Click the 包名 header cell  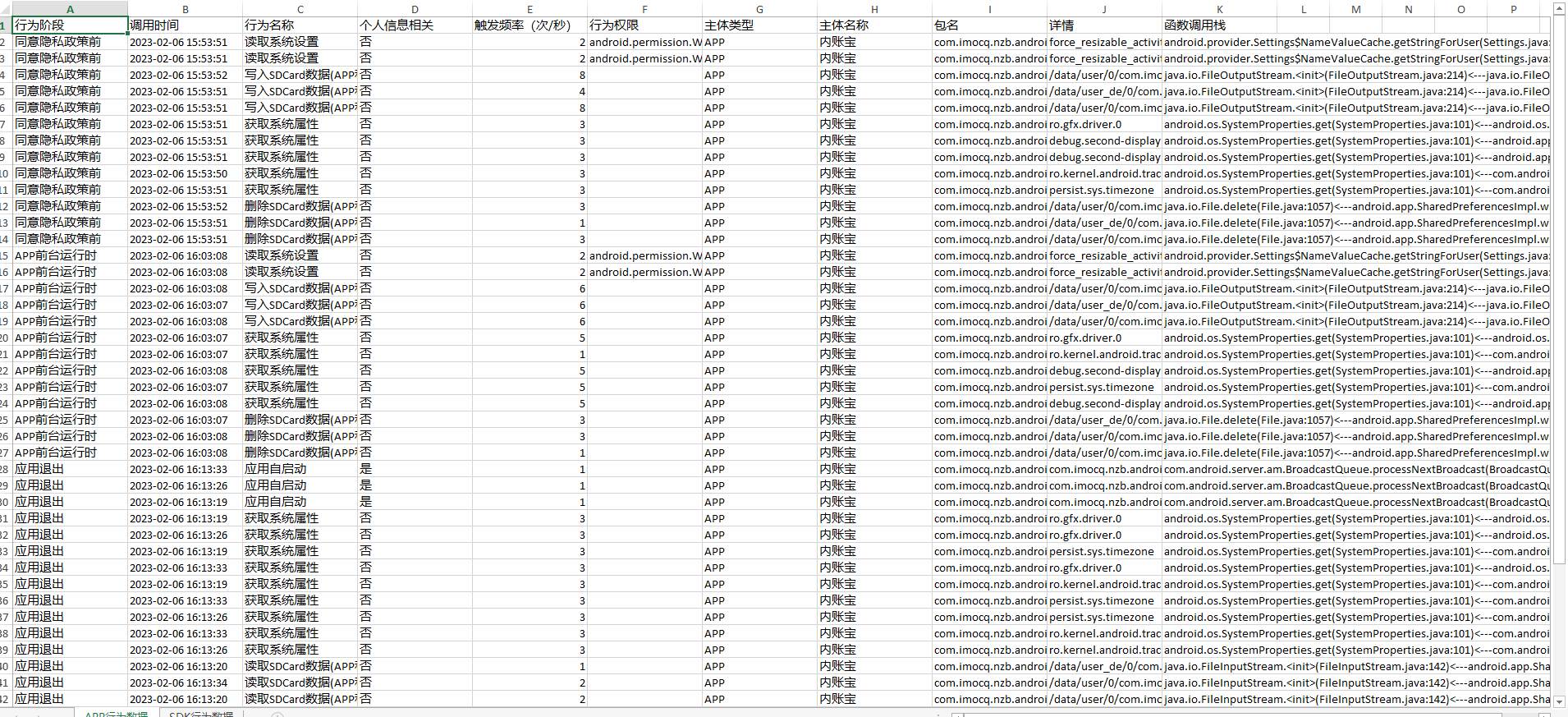click(x=990, y=25)
